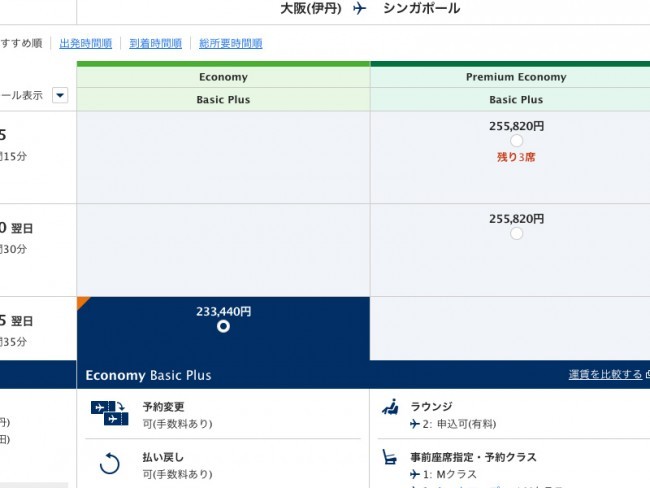Select the 255,820円 fare with 残り3席
Viewport: 650px width, 488px height.
516,141
